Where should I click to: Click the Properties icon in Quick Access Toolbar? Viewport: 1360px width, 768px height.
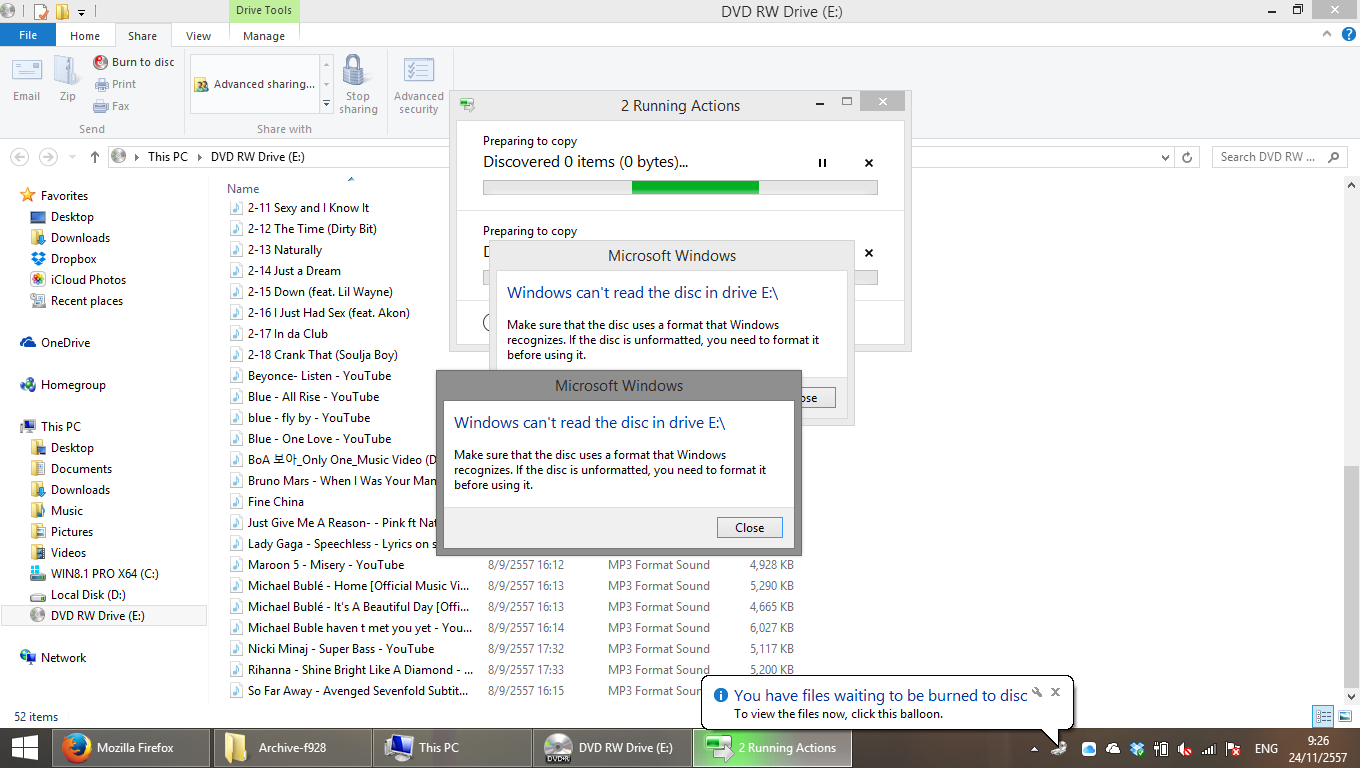(x=41, y=12)
